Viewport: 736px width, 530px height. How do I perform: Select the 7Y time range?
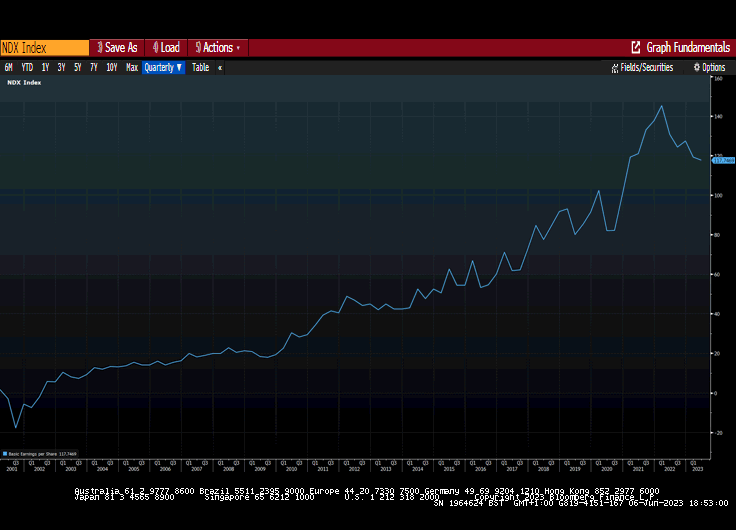[93, 68]
